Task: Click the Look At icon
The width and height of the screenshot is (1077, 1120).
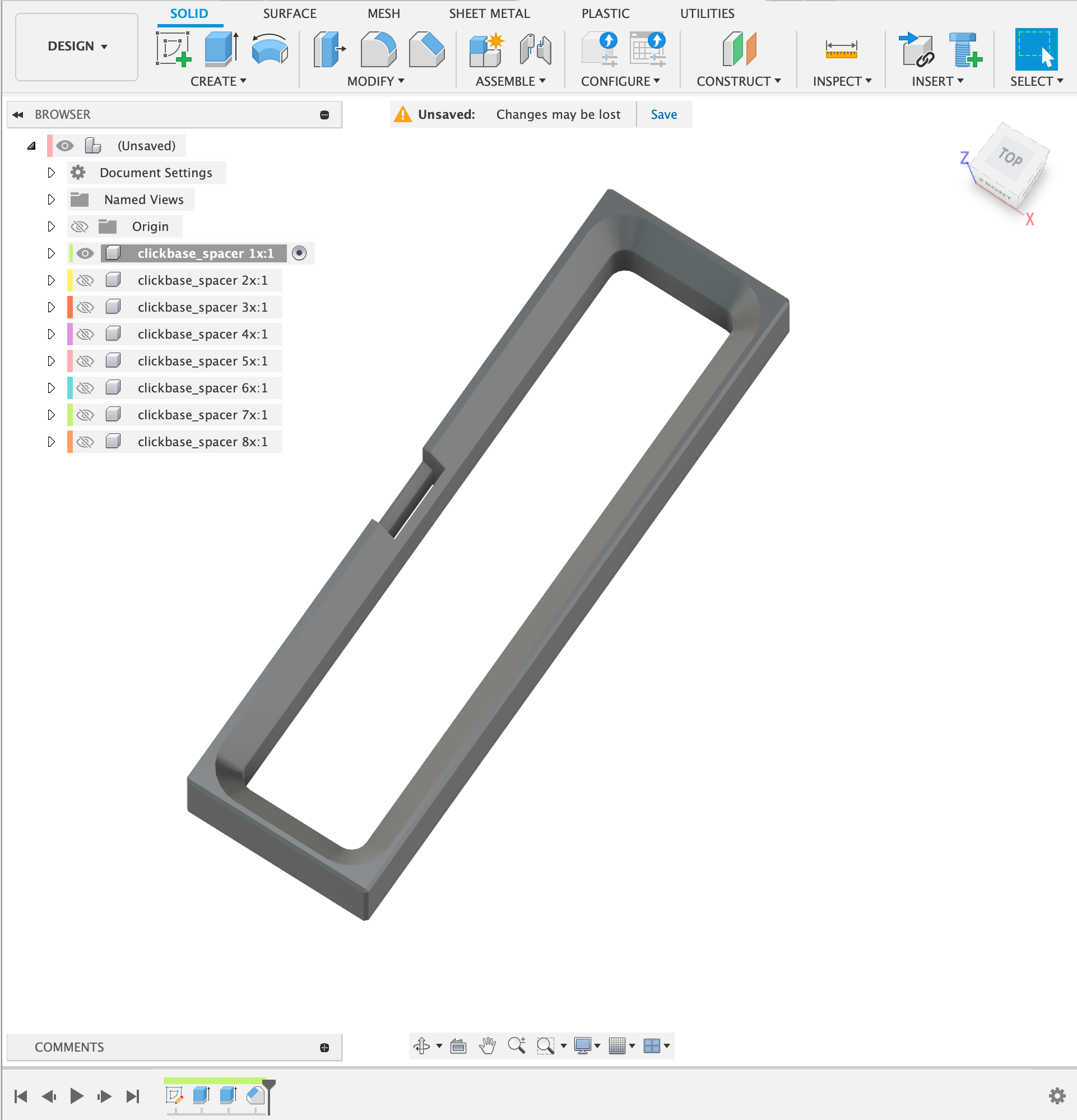Action: point(458,1045)
